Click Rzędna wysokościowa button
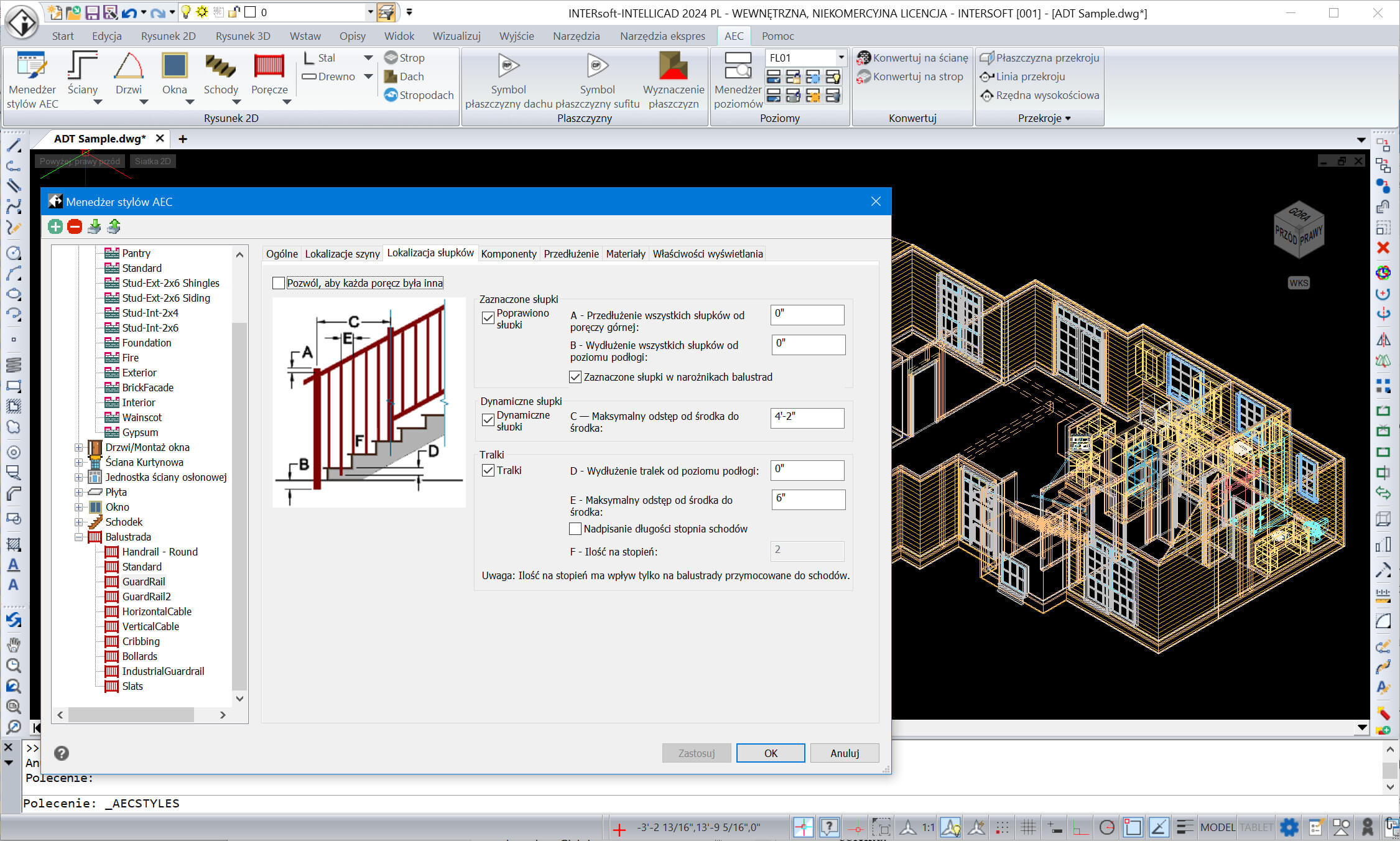This screenshot has height=841, width=1400. [x=1040, y=95]
